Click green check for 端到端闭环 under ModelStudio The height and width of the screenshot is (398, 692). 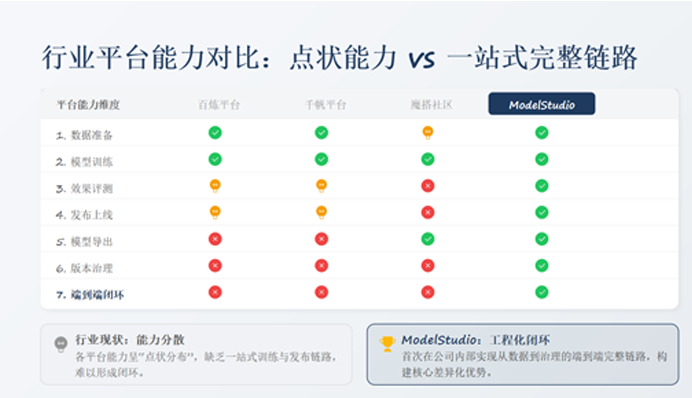click(x=542, y=292)
